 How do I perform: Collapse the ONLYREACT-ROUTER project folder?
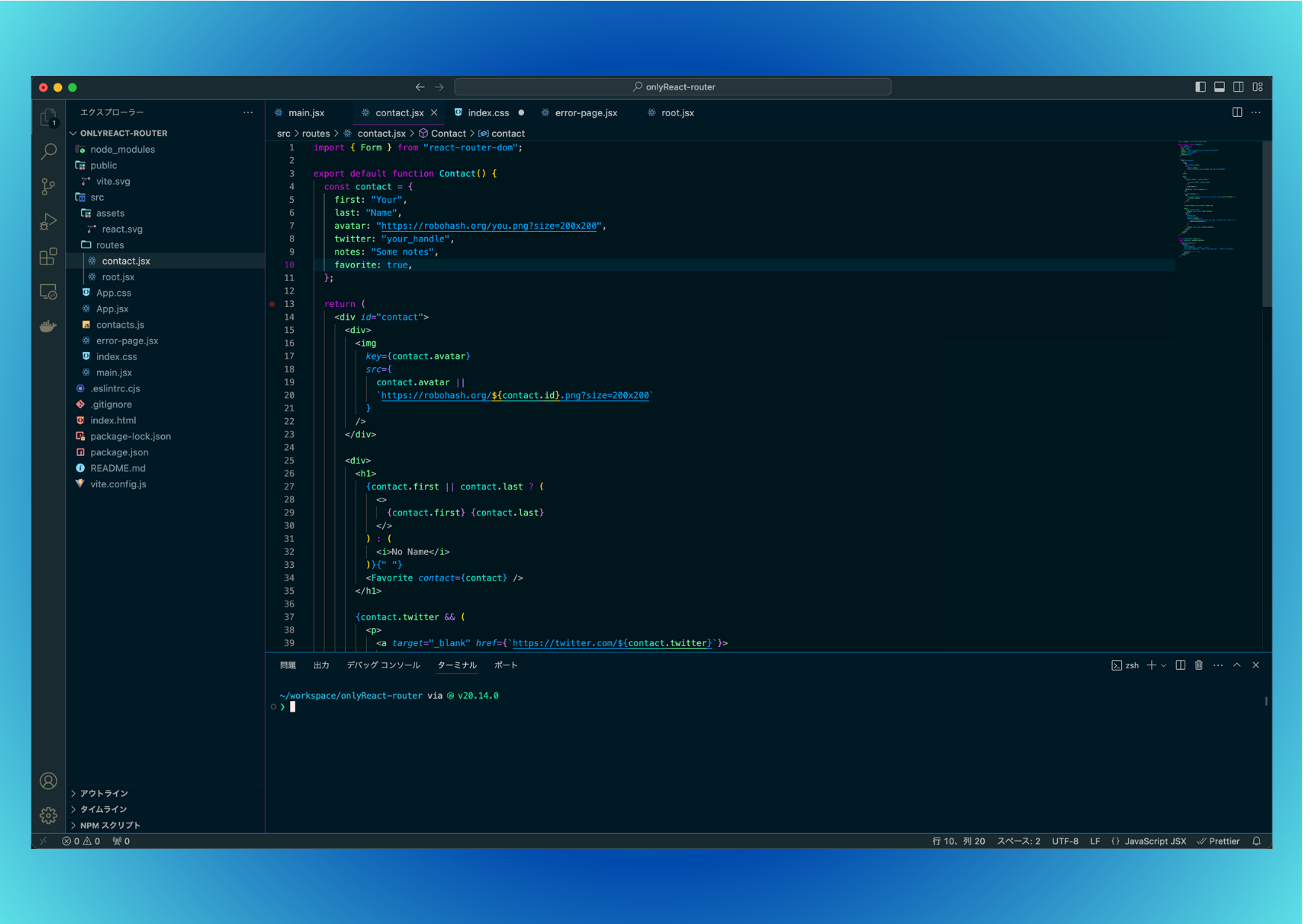[165, 133]
